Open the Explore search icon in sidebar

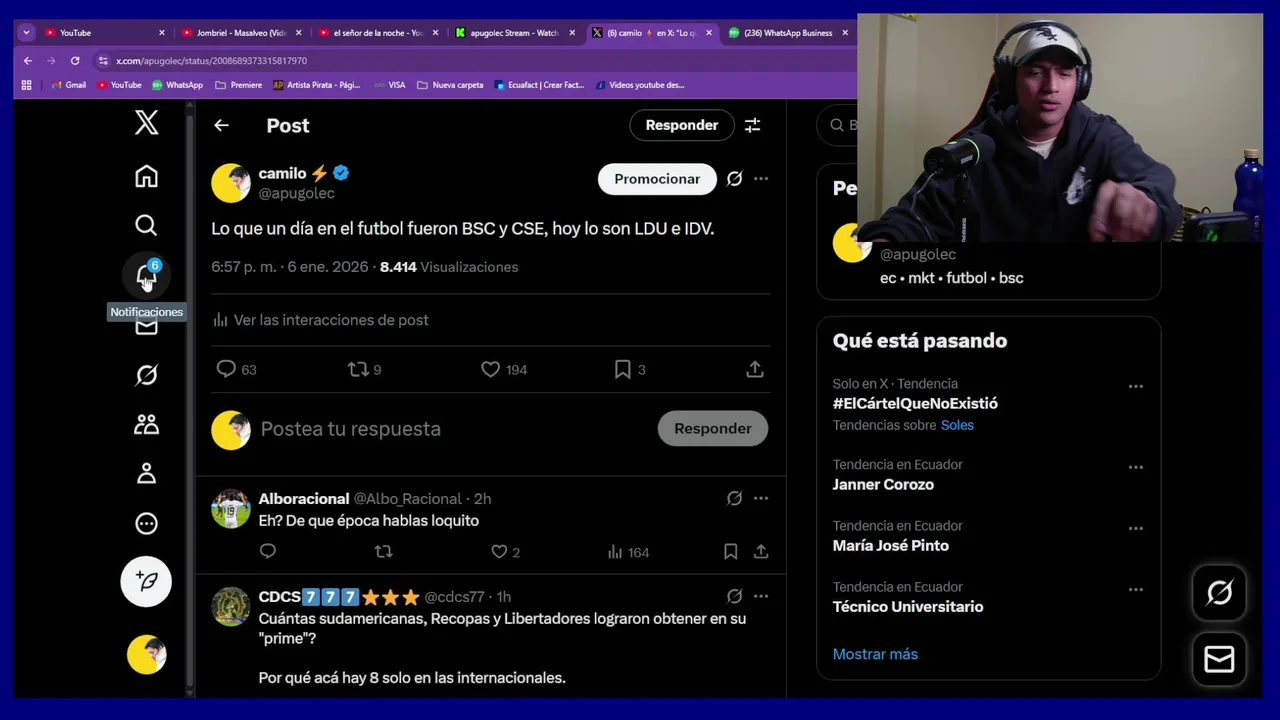coord(146,225)
